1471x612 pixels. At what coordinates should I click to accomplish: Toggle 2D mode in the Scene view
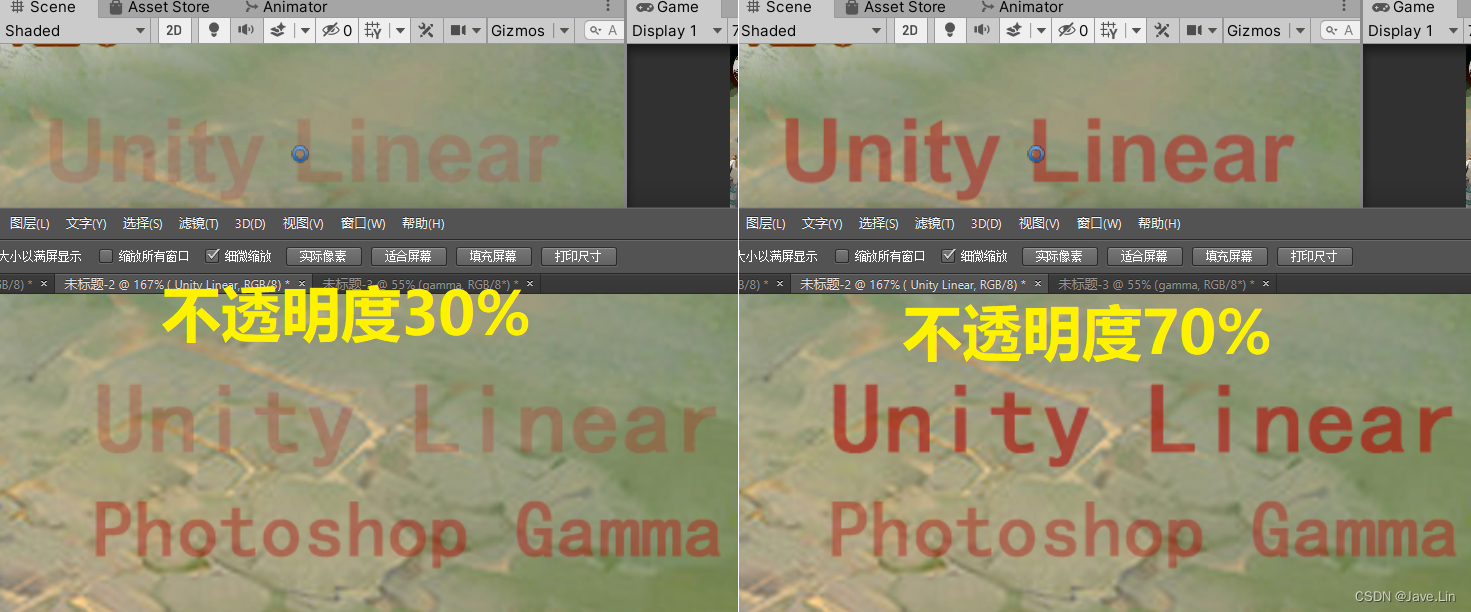click(174, 30)
